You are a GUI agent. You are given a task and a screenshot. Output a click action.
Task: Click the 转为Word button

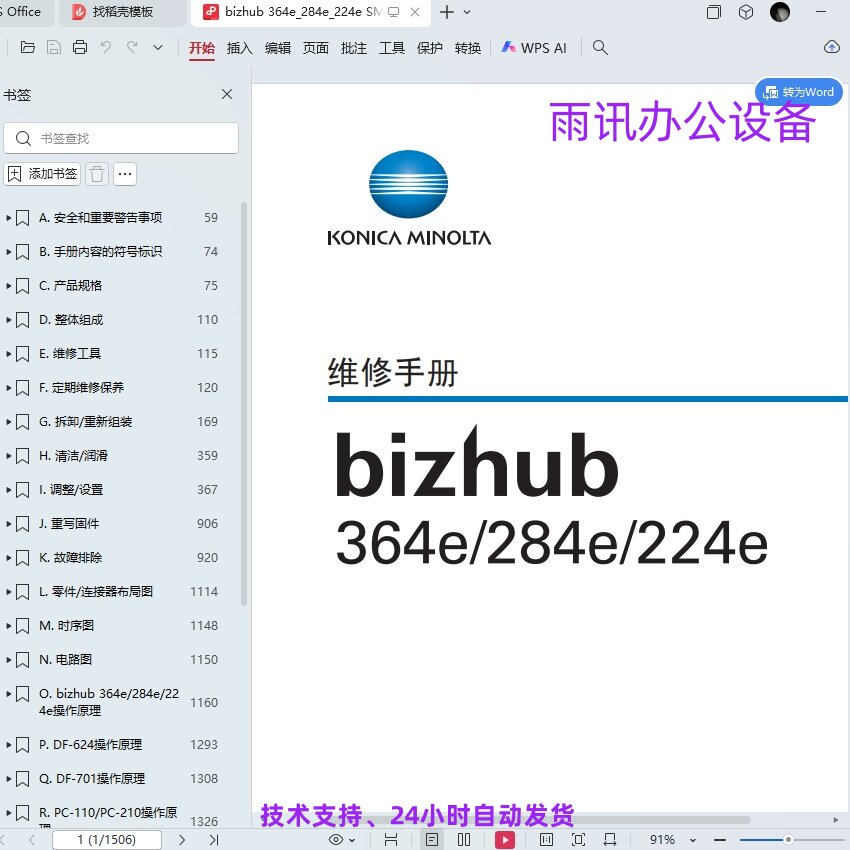tap(799, 92)
